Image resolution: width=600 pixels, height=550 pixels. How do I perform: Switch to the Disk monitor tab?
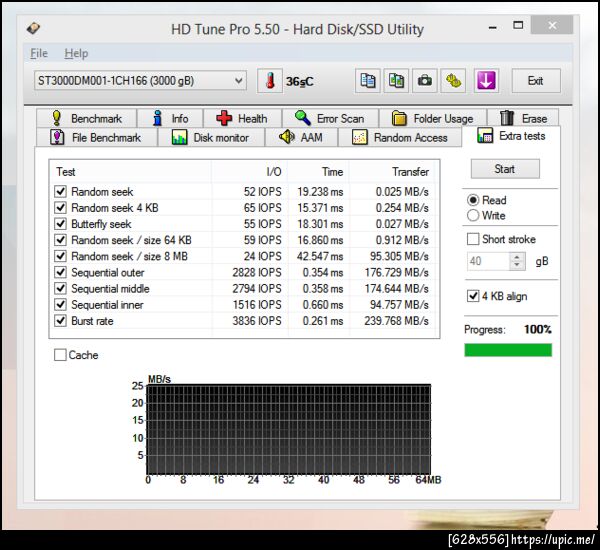(x=211, y=137)
